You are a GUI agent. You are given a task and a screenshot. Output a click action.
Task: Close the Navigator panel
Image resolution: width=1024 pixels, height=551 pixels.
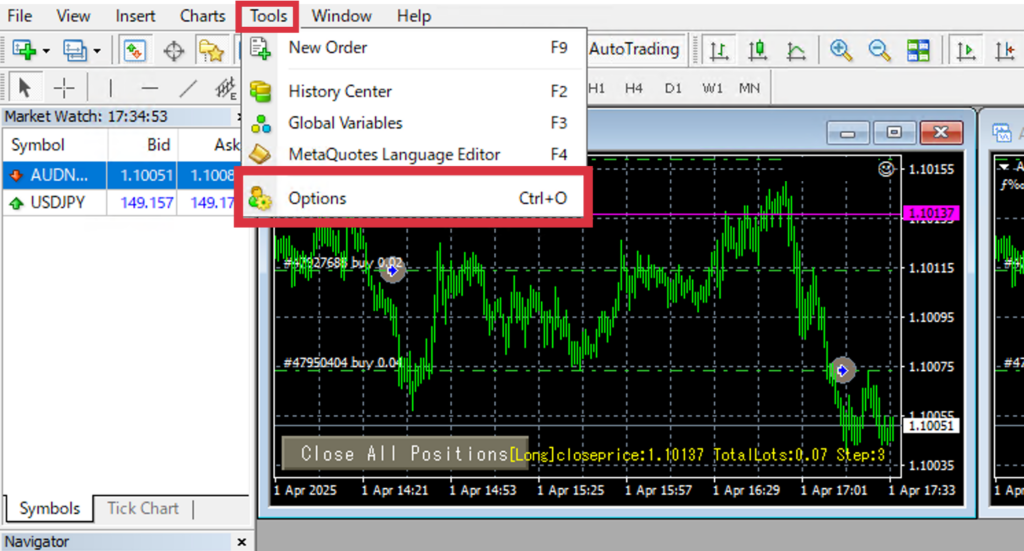[242, 542]
